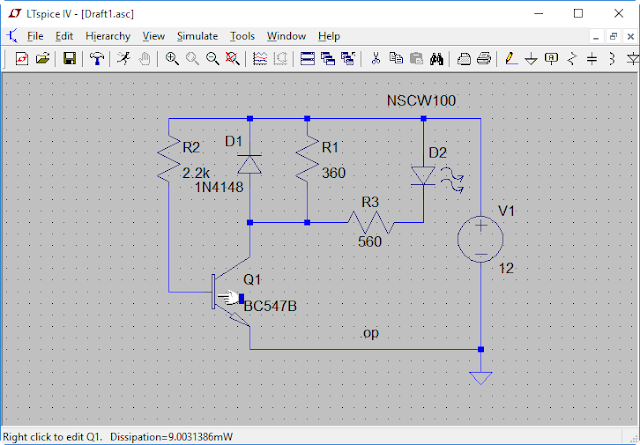Click LED D2 symbol
640x445 pixels.
423,176
